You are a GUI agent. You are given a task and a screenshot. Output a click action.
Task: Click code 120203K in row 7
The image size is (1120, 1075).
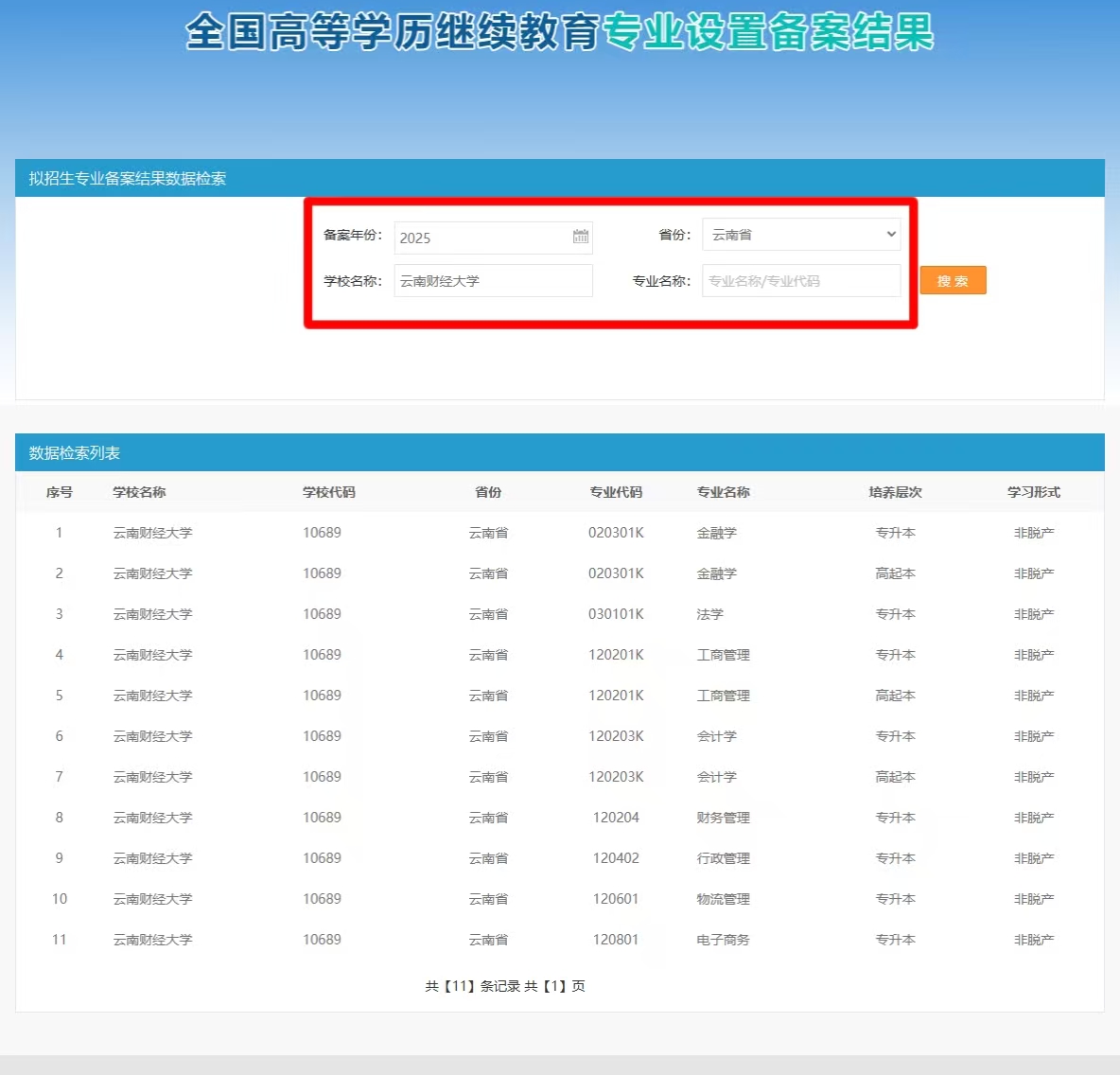(x=617, y=778)
